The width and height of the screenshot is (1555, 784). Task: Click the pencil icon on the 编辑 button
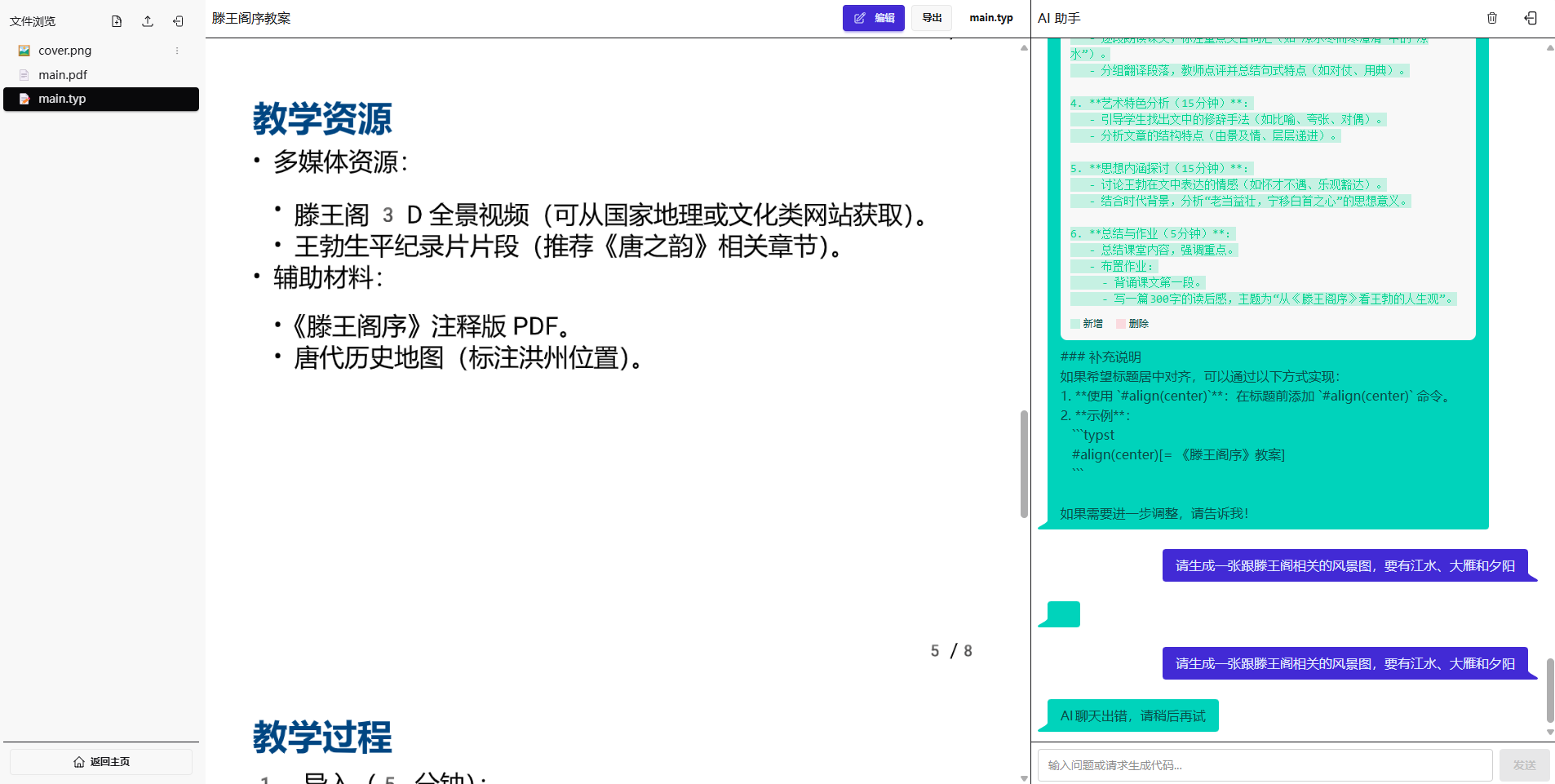[x=860, y=17]
